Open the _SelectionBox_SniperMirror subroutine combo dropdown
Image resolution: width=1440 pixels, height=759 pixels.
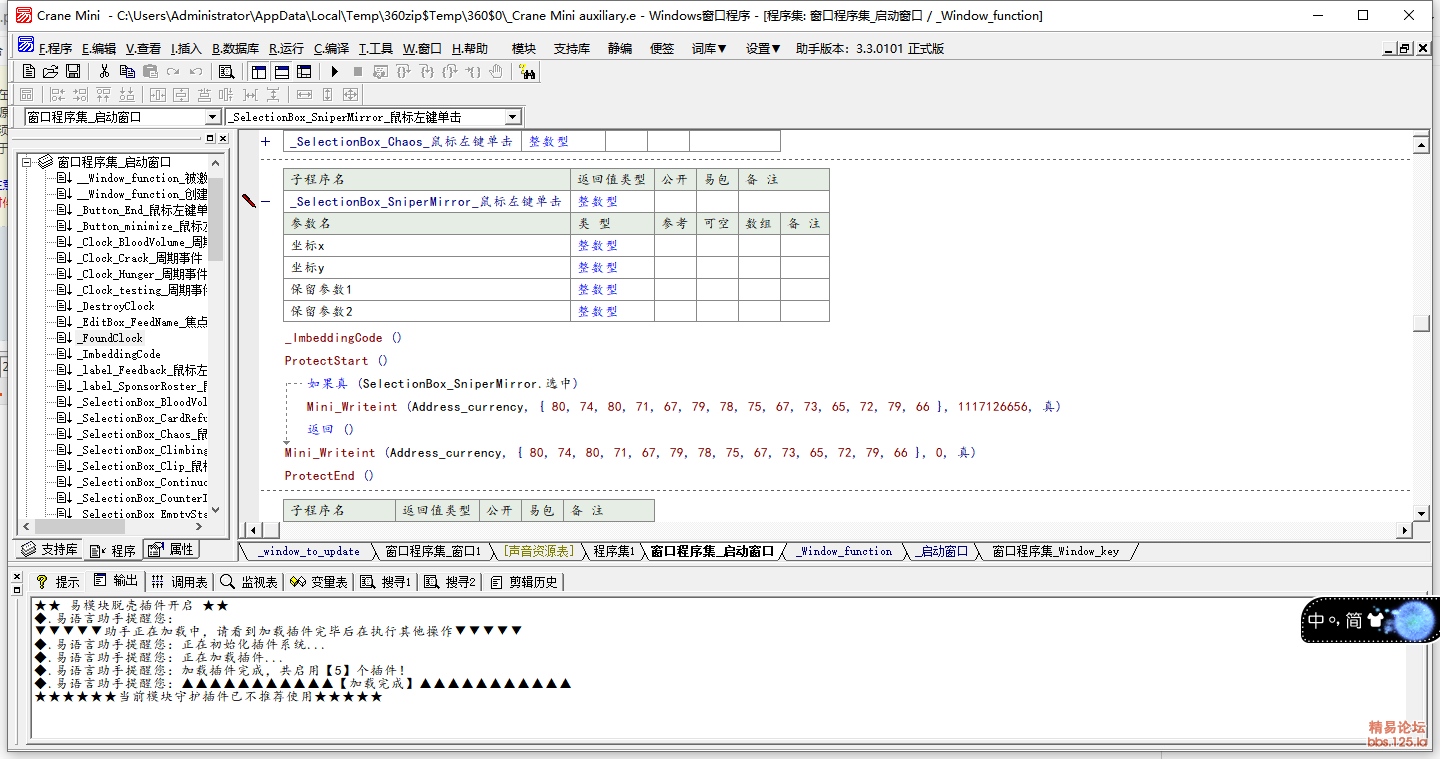[513, 117]
